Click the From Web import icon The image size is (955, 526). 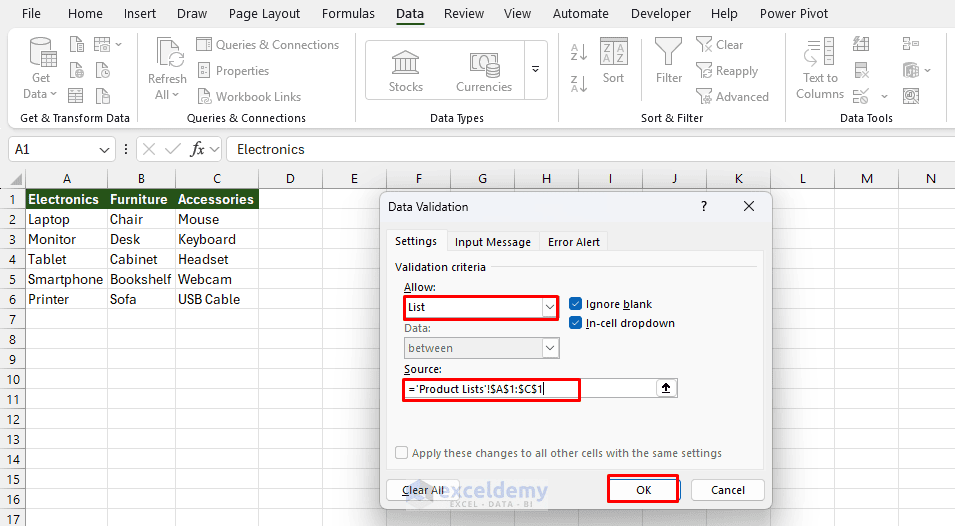click(77, 71)
